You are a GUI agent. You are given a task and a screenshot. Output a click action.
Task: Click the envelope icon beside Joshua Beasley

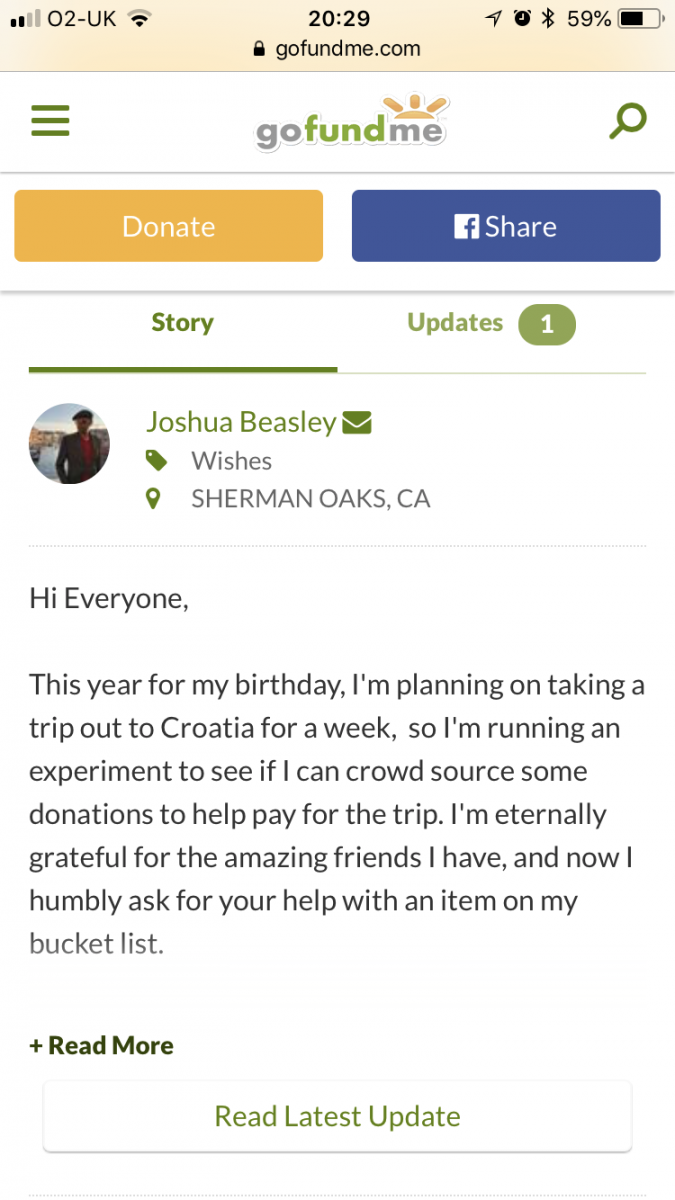click(357, 423)
